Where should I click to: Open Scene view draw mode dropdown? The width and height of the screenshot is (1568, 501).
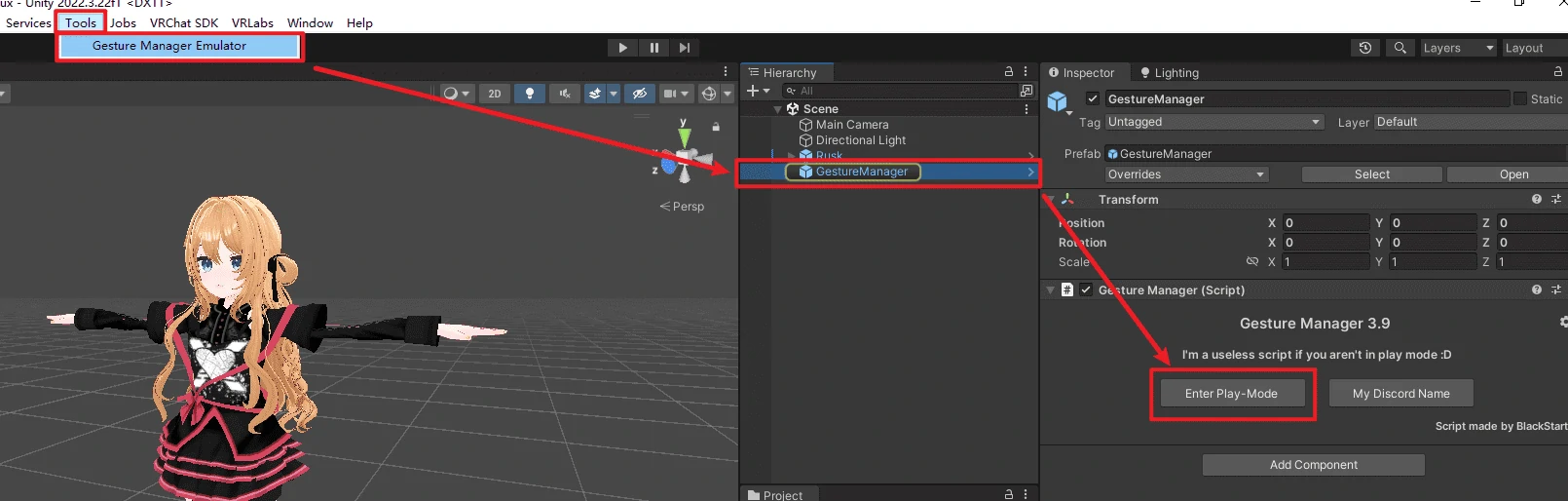(456, 94)
